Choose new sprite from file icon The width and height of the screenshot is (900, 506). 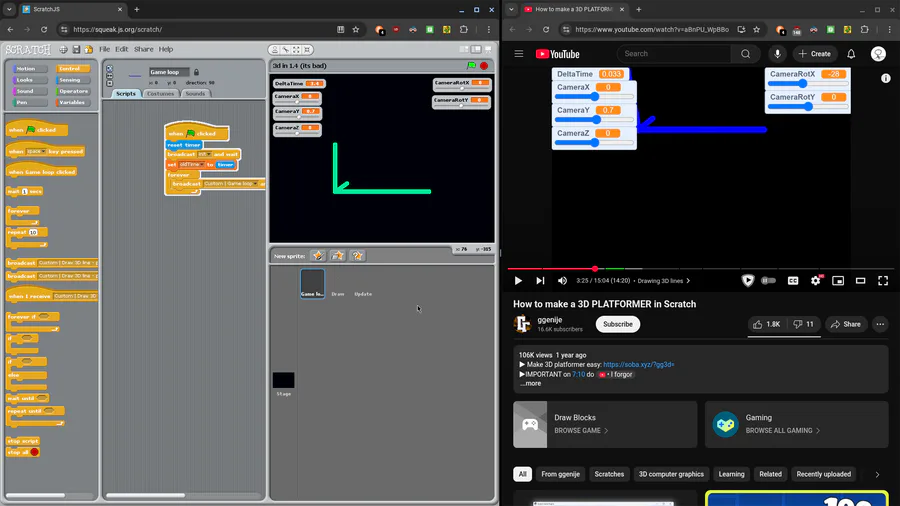pyautogui.click(x=338, y=255)
